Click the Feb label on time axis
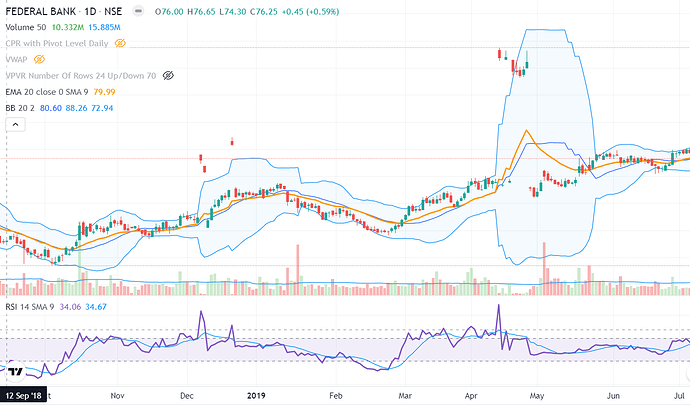 pos(335,396)
